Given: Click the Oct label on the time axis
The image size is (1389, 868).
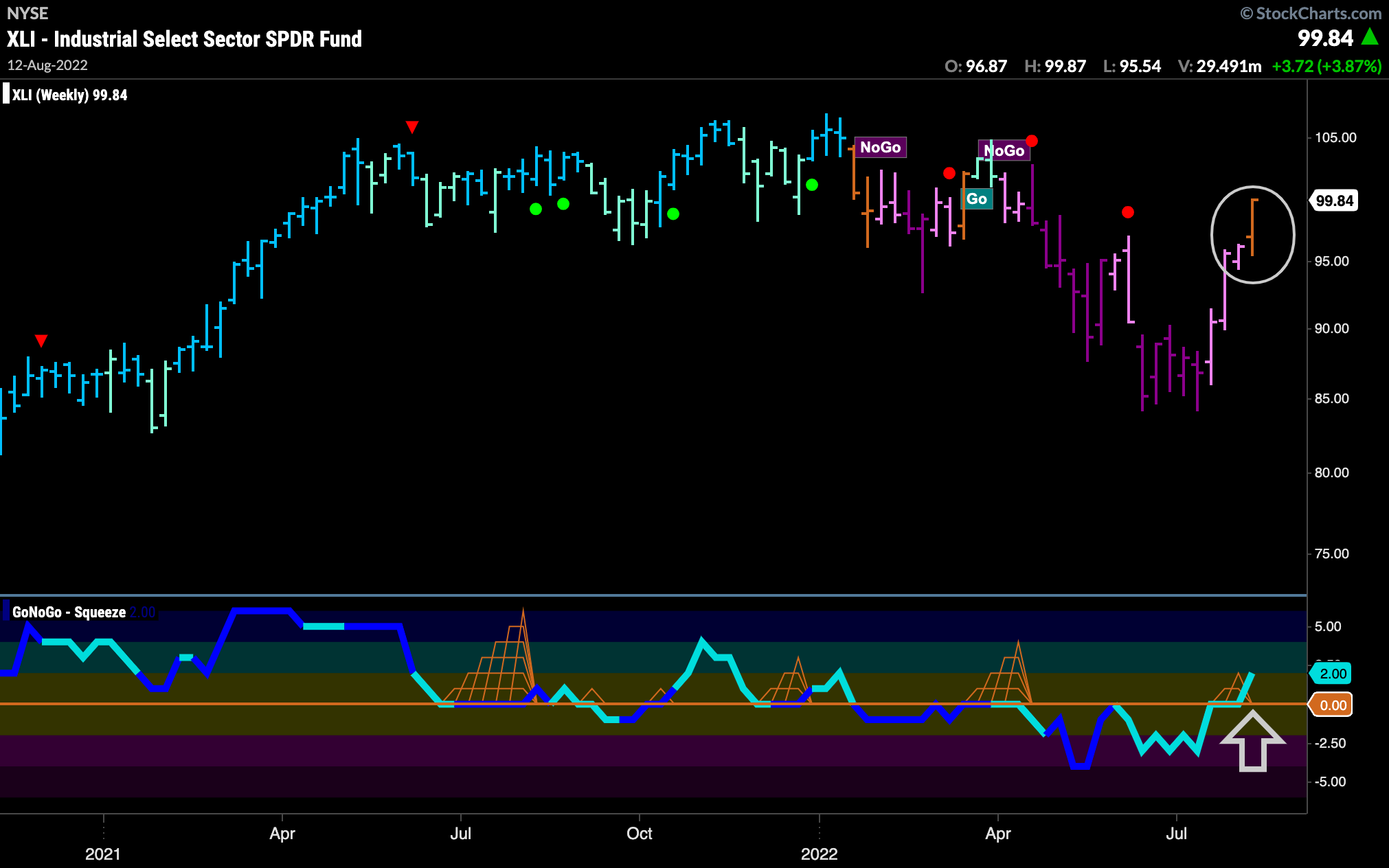Looking at the screenshot, I should (x=640, y=833).
